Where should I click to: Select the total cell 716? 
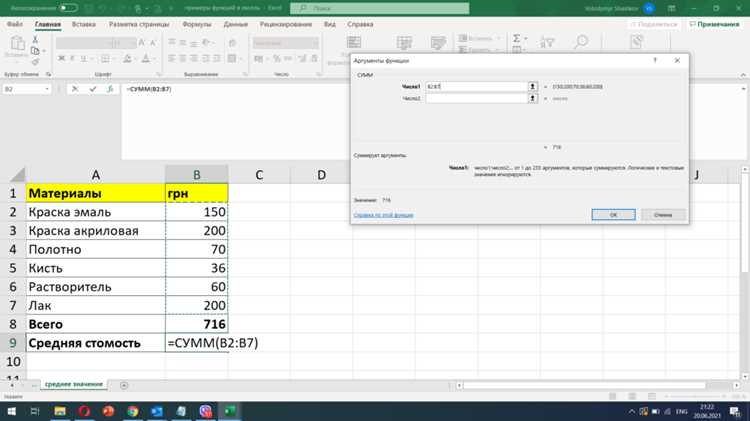click(x=197, y=324)
